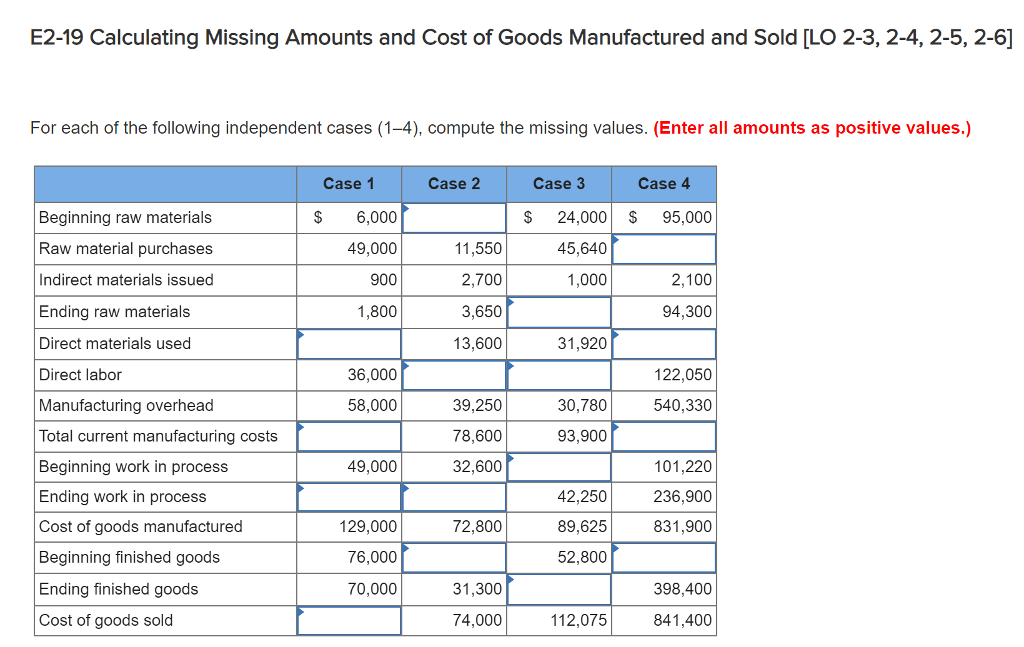1024x647 pixels.
Task: Click the Case 3 column header
Action: click(559, 184)
